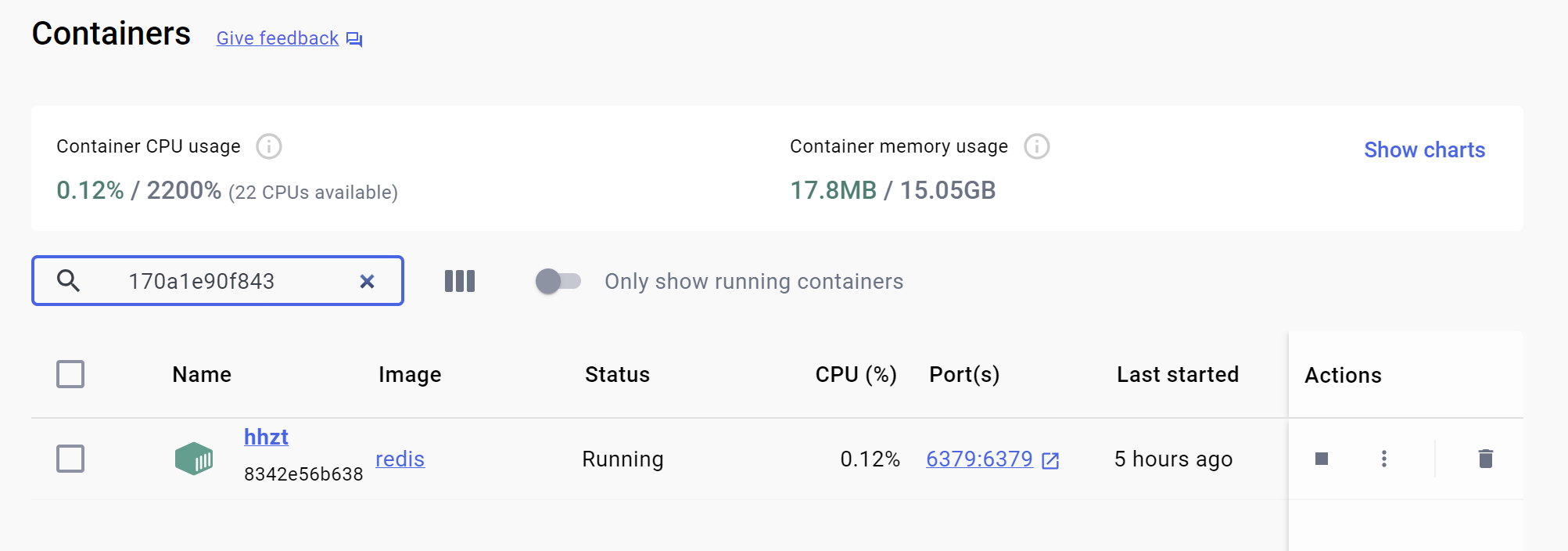Image resolution: width=1568 pixels, height=551 pixels.
Task: Click the container search input field
Action: 227,281
